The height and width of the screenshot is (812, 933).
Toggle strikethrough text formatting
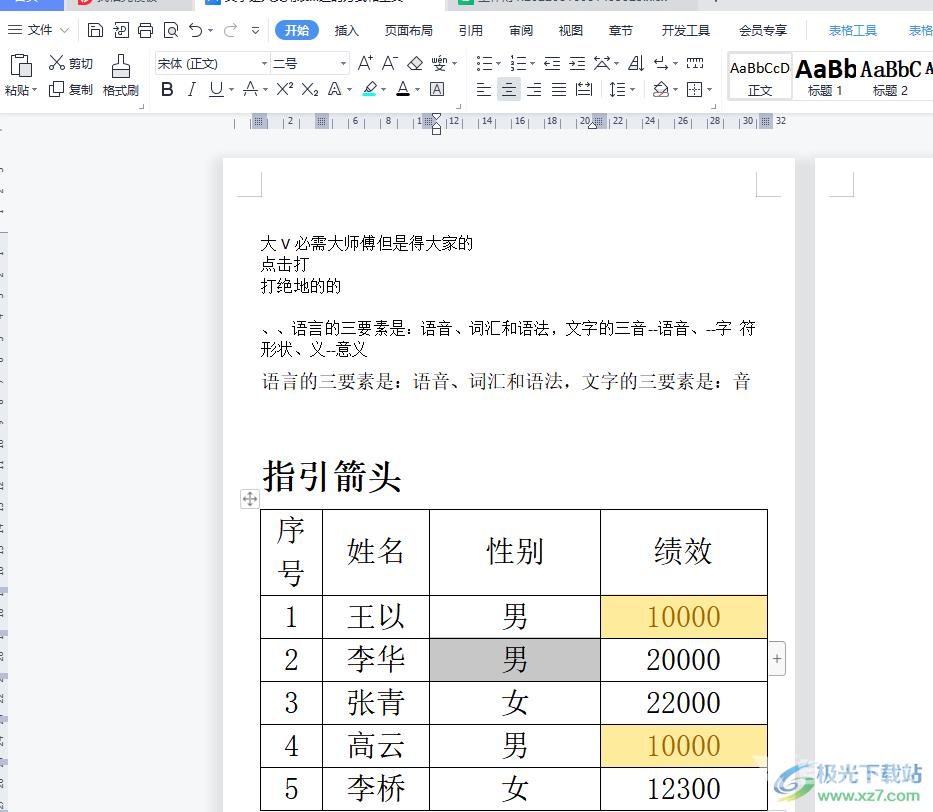pos(251,89)
